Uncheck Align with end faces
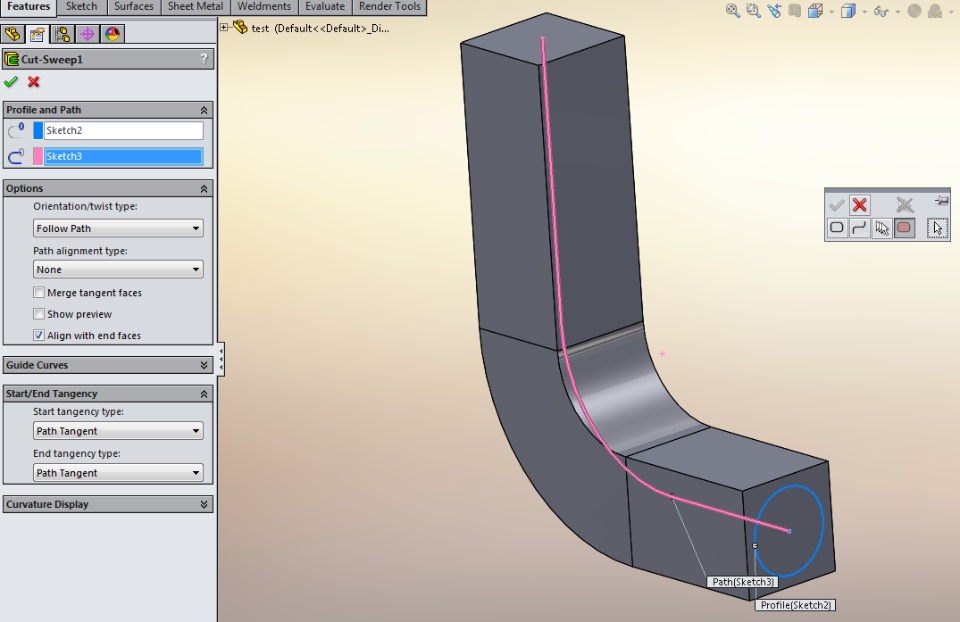 tap(39, 335)
